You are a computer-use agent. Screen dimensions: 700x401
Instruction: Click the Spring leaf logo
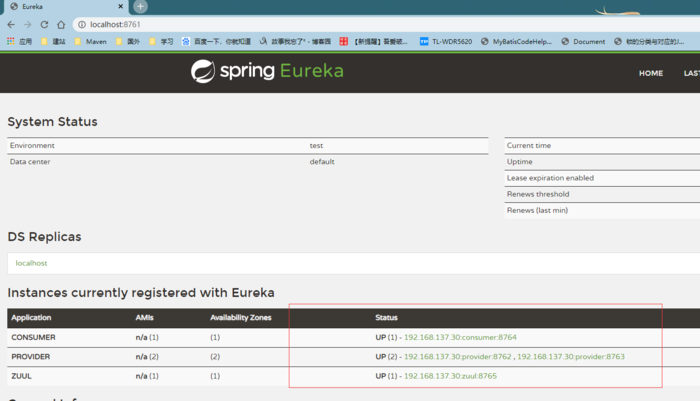pos(203,71)
